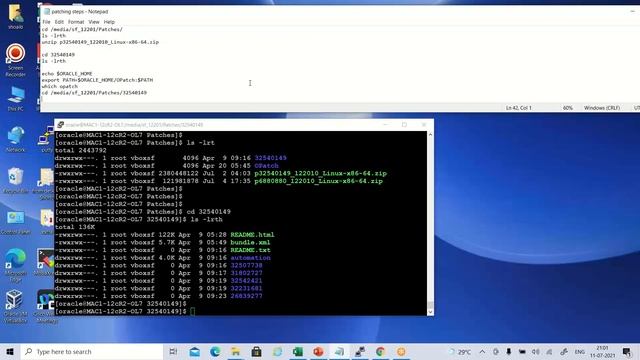This screenshot has height=360, width=640.
Task: Click the PuTTY terminal window title icon
Action: 60,124
